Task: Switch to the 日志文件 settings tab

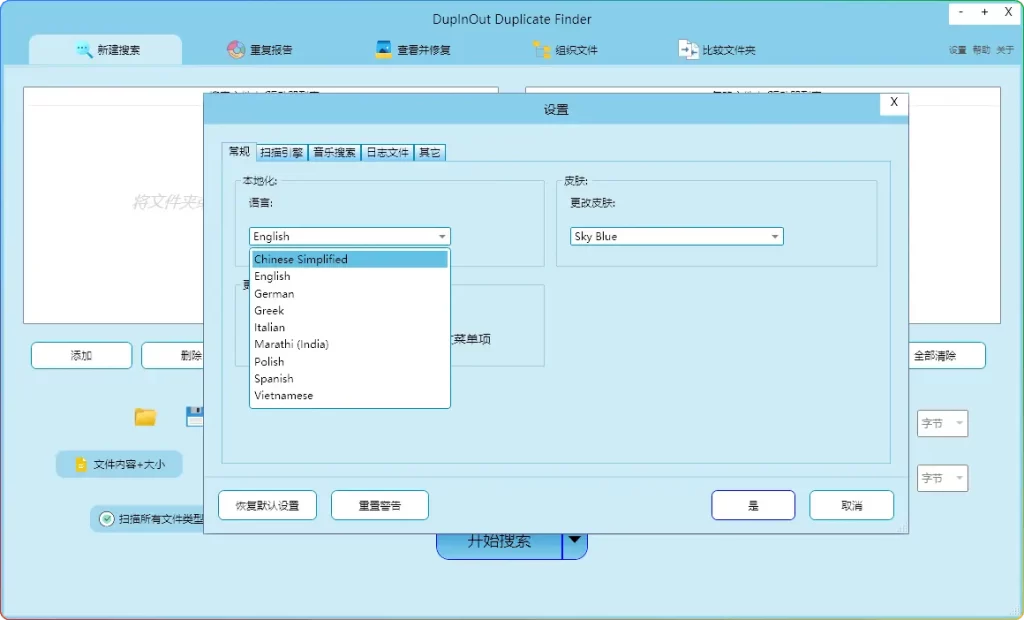Action: (x=387, y=153)
